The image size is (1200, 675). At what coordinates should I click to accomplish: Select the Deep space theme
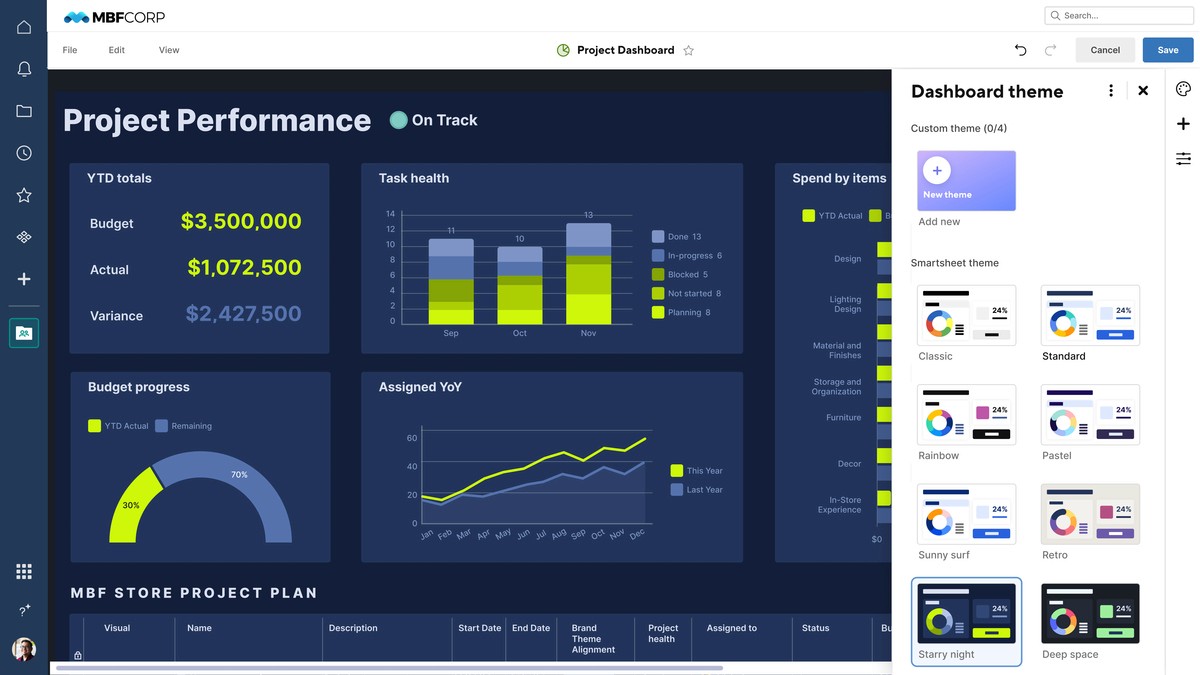[x=1090, y=613]
